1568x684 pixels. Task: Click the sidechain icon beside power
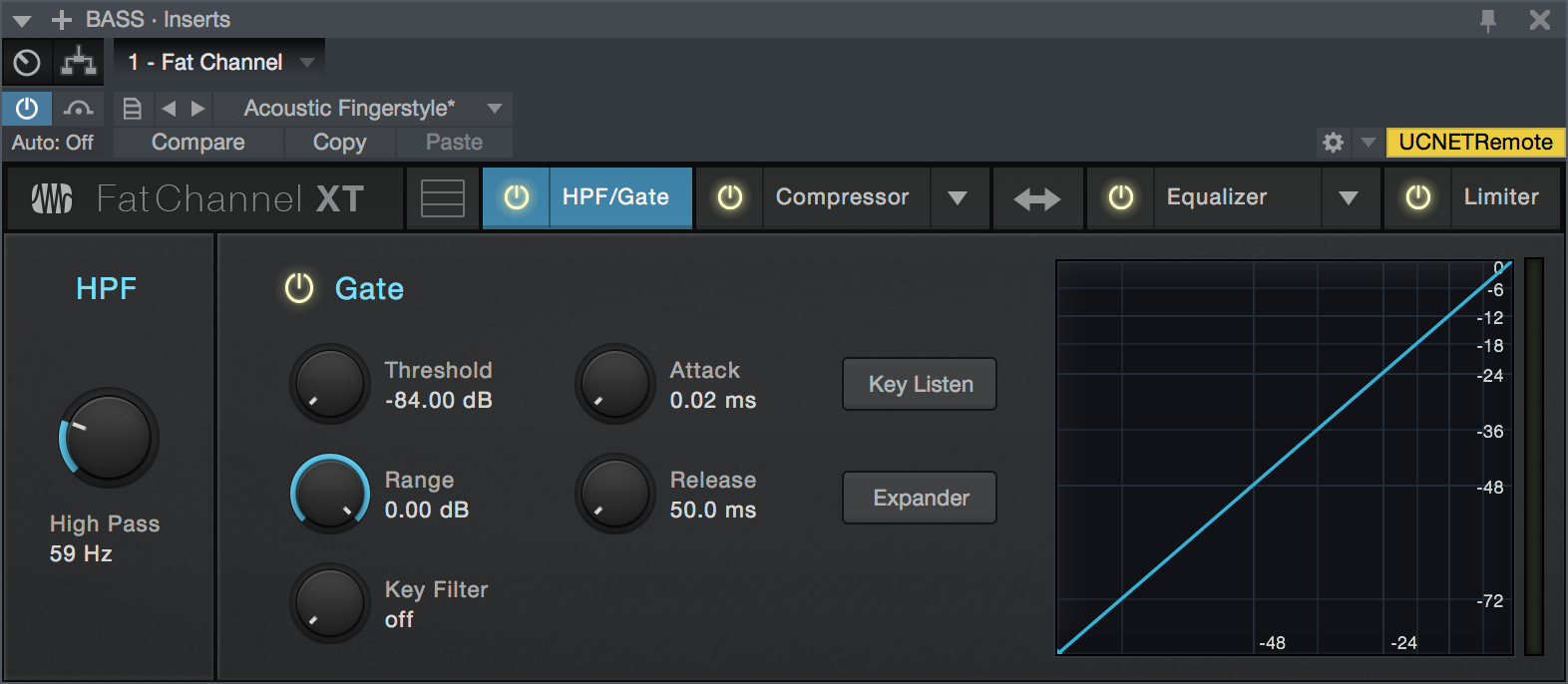click(x=79, y=108)
